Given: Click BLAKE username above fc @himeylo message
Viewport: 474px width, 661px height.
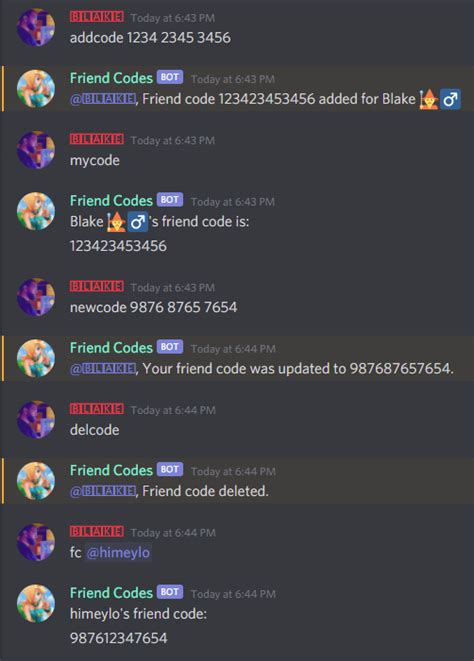Looking at the screenshot, I should point(97,531).
